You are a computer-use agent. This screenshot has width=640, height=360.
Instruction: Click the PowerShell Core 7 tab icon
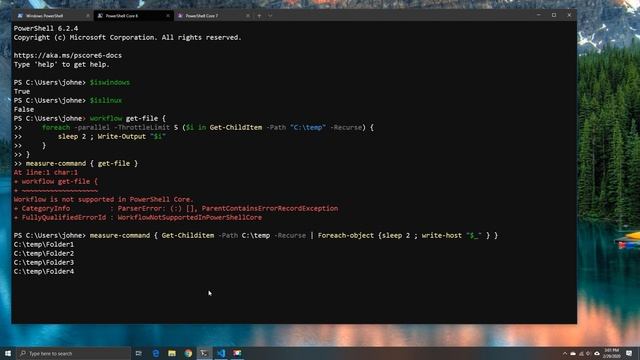[180, 16]
